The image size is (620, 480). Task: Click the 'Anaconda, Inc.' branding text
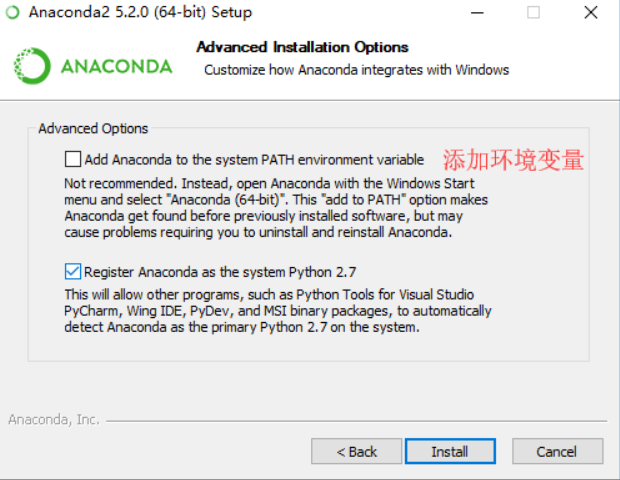(x=54, y=420)
